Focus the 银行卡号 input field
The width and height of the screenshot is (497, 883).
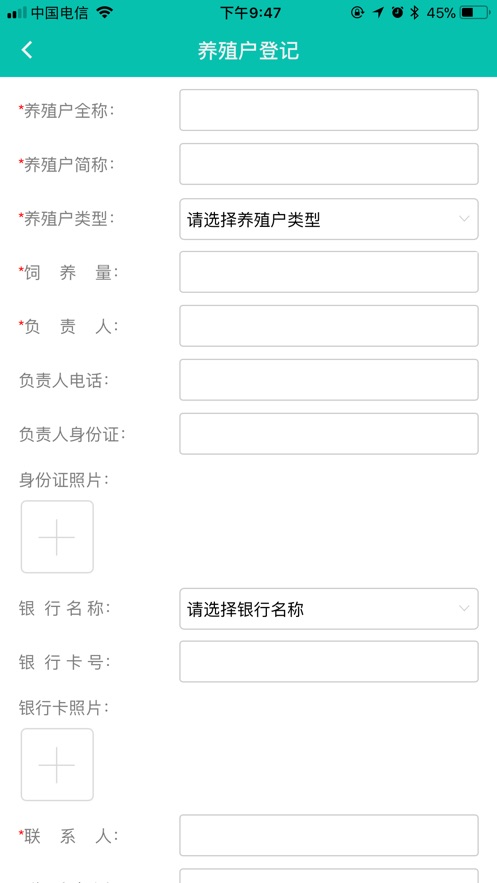pos(329,662)
